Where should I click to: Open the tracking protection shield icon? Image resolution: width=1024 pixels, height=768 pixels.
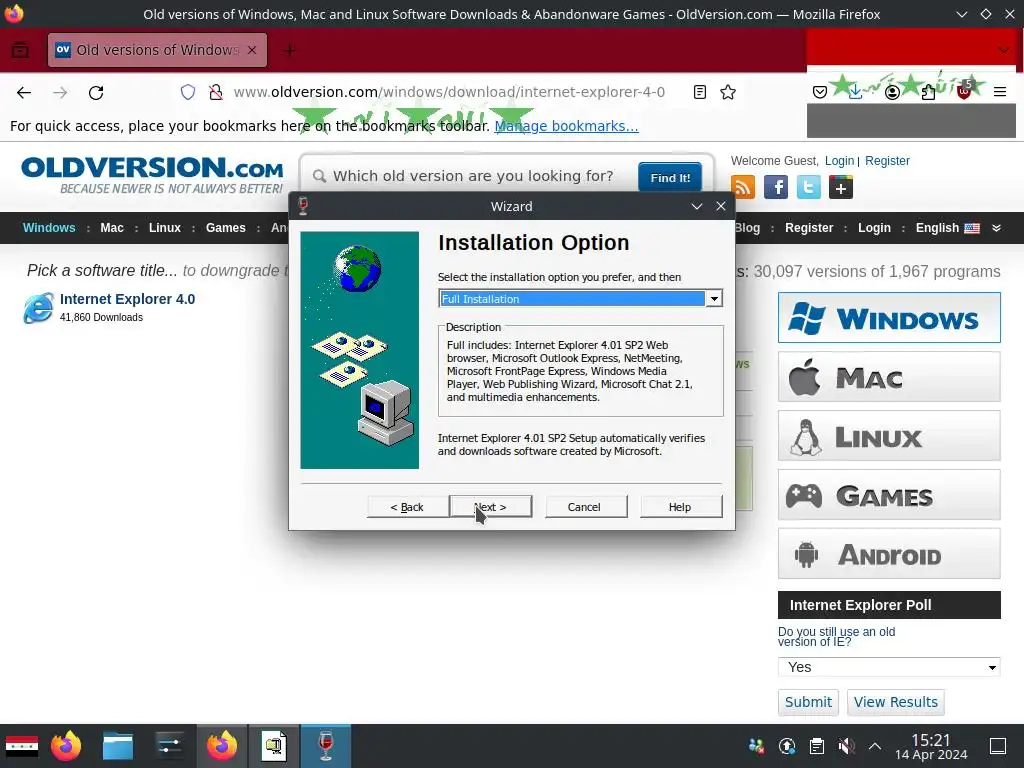pyautogui.click(x=188, y=92)
